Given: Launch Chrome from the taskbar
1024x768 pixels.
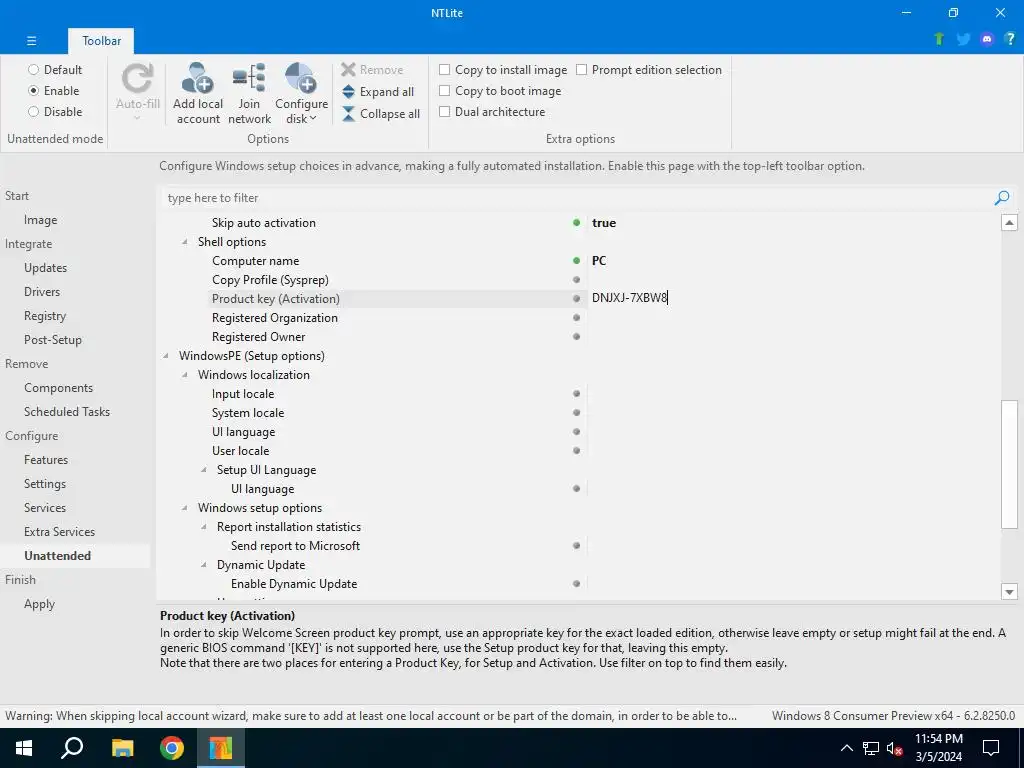Looking at the screenshot, I should coord(172,748).
